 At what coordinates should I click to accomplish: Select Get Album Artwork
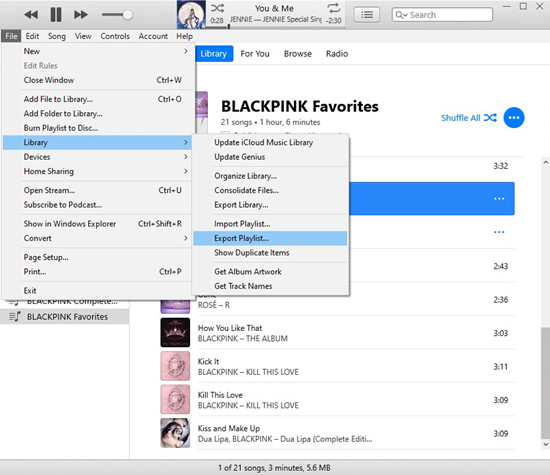click(270, 272)
